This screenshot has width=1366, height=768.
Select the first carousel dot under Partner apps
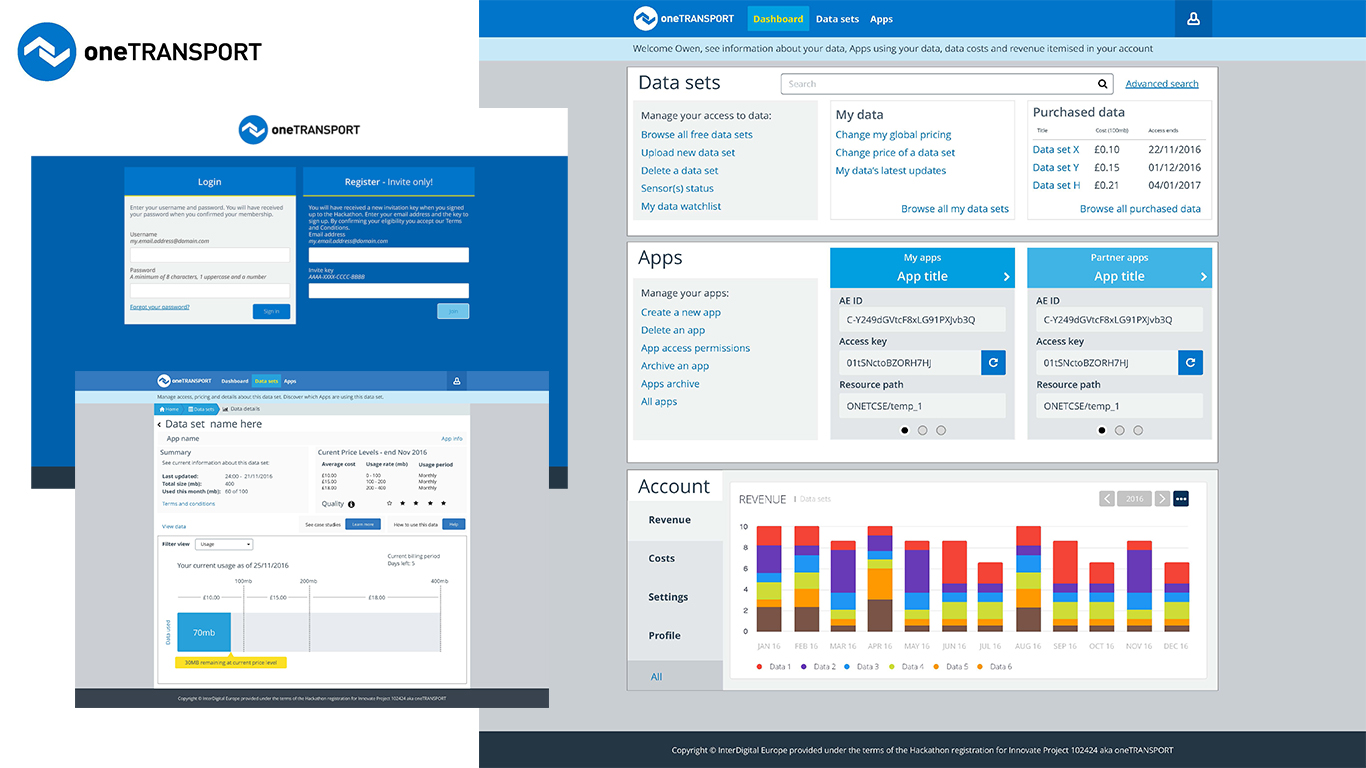coord(1102,430)
